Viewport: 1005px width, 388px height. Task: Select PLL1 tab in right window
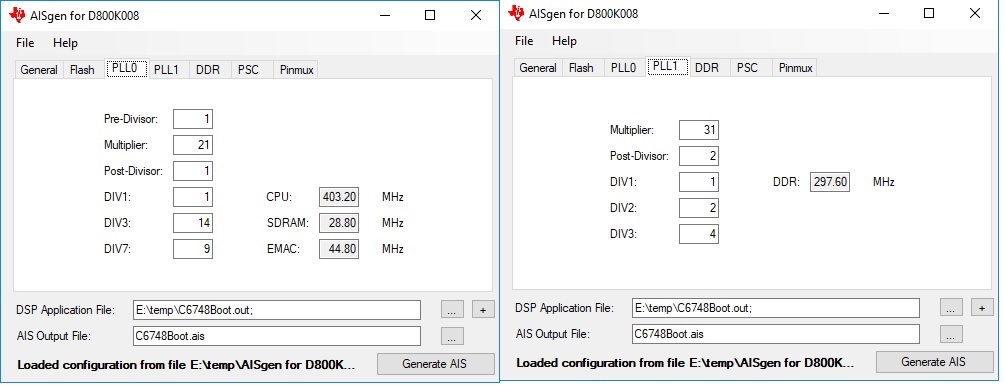pos(668,66)
